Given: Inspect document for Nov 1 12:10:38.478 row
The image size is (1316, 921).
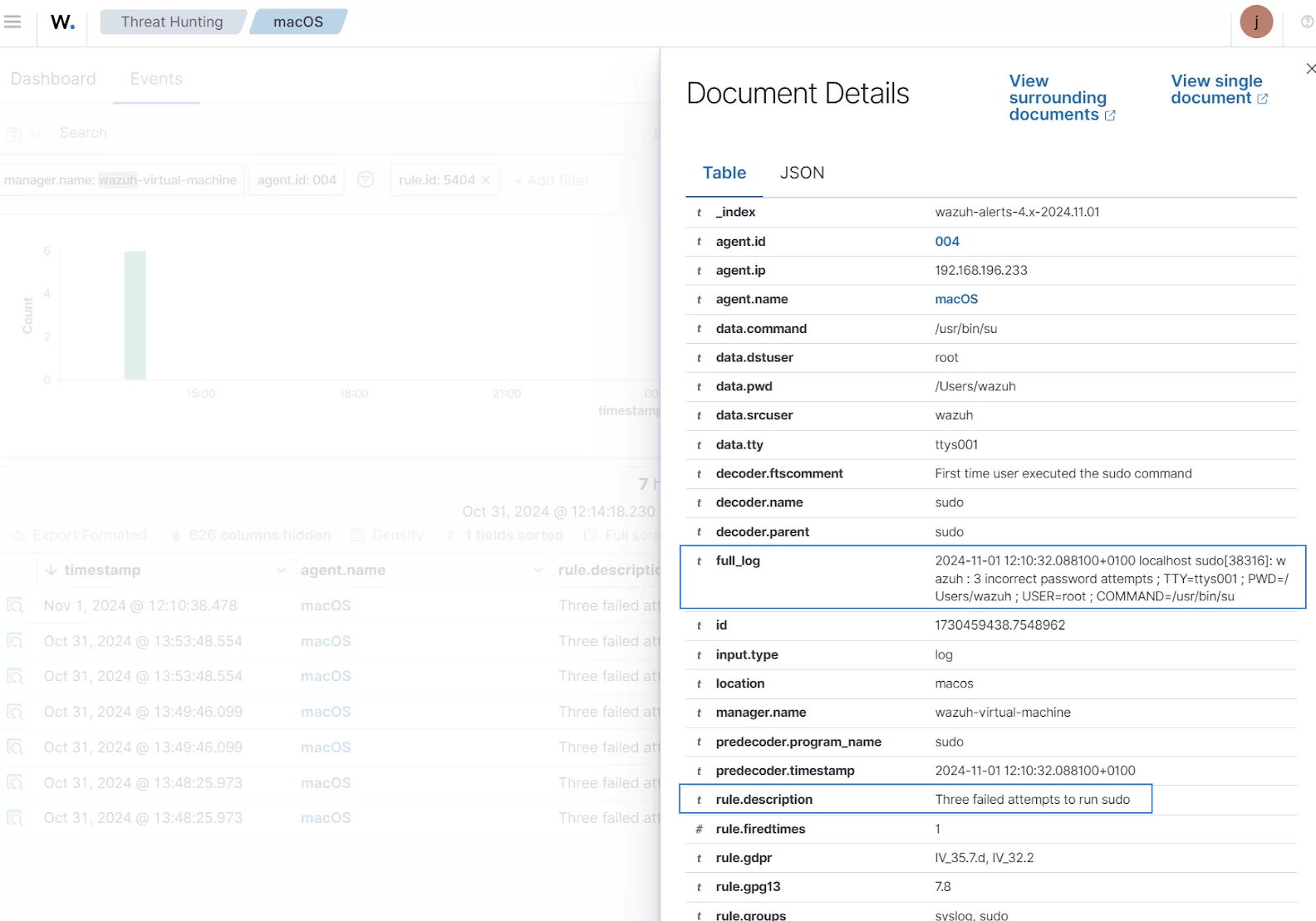Looking at the screenshot, I should pos(15,605).
